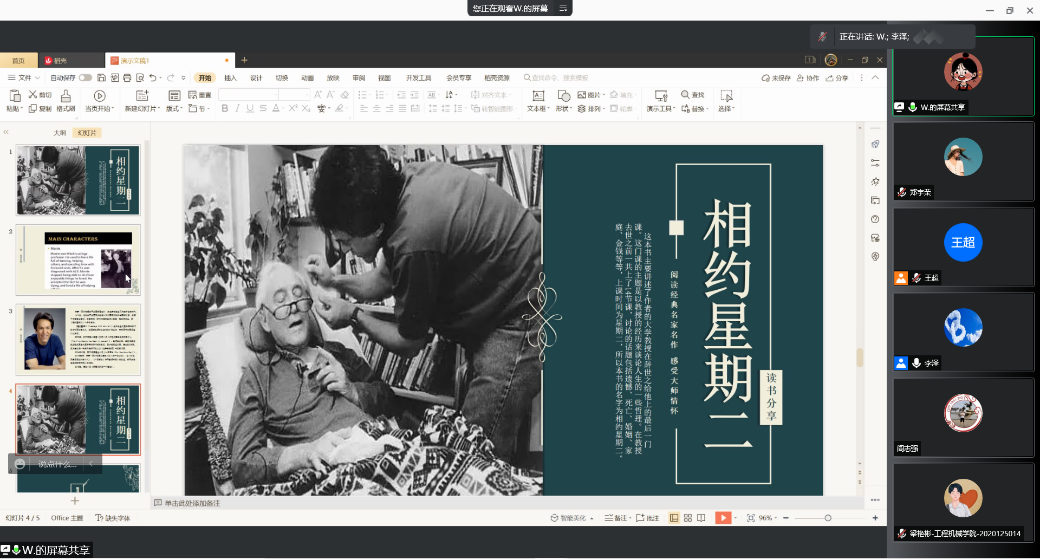Image resolution: width=1040 pixels, height=559 pixels.
Task: Toggle bold formatting
Action: click(224, 109)
